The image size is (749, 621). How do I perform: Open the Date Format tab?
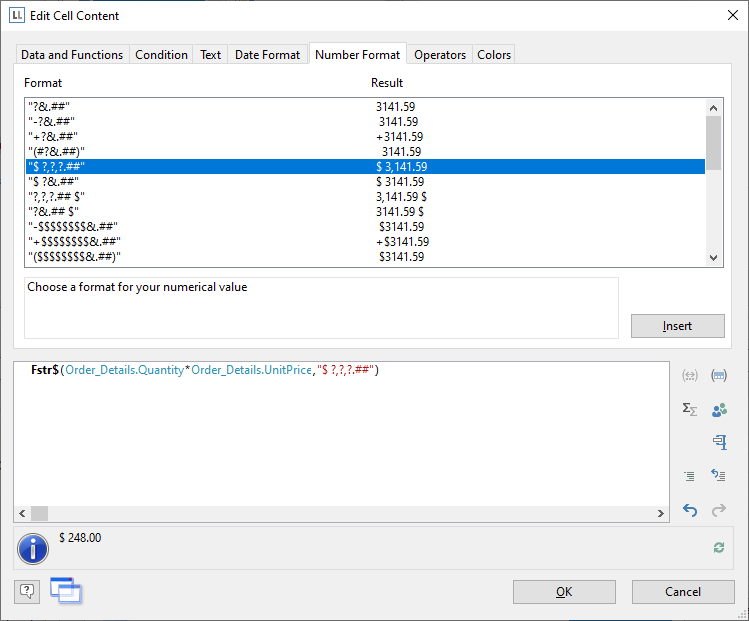coord(267,55)
